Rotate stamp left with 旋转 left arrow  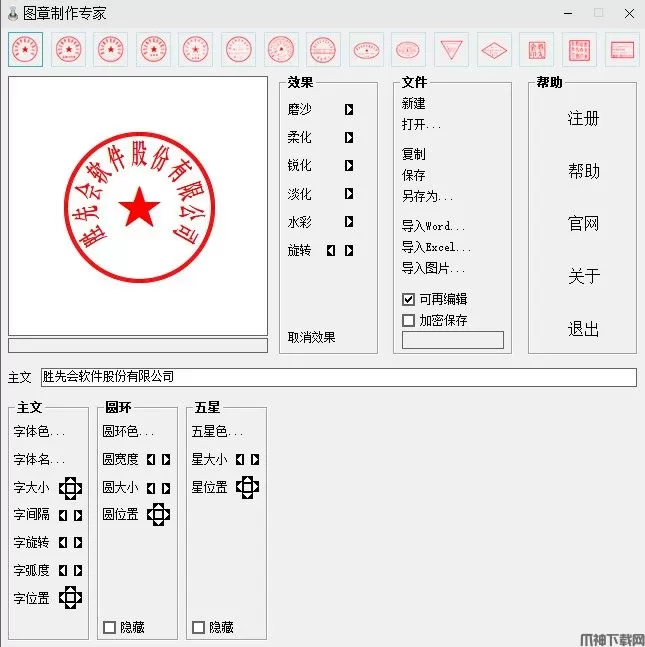[331, 250]
